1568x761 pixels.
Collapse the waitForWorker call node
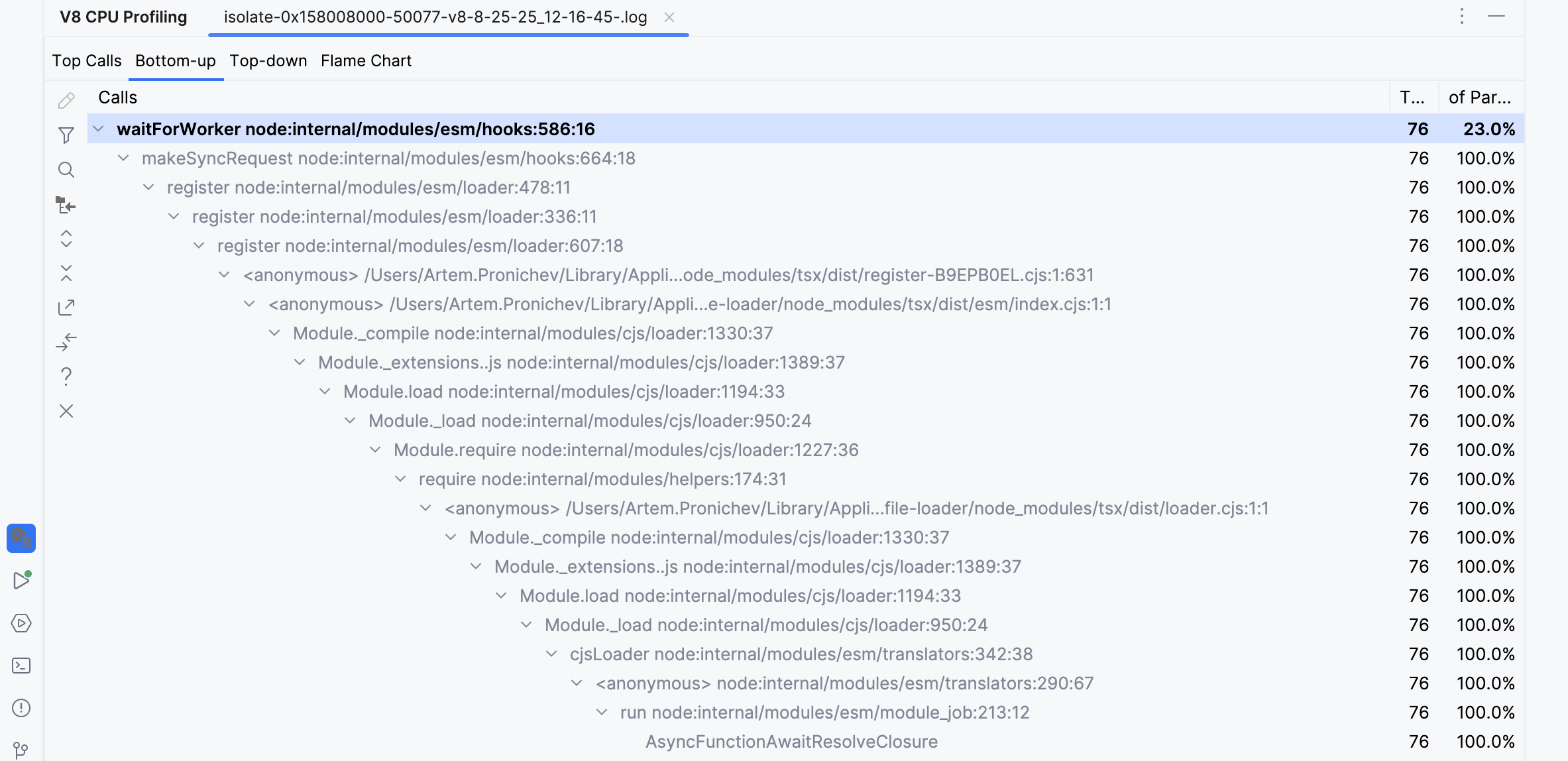(98, 129)
